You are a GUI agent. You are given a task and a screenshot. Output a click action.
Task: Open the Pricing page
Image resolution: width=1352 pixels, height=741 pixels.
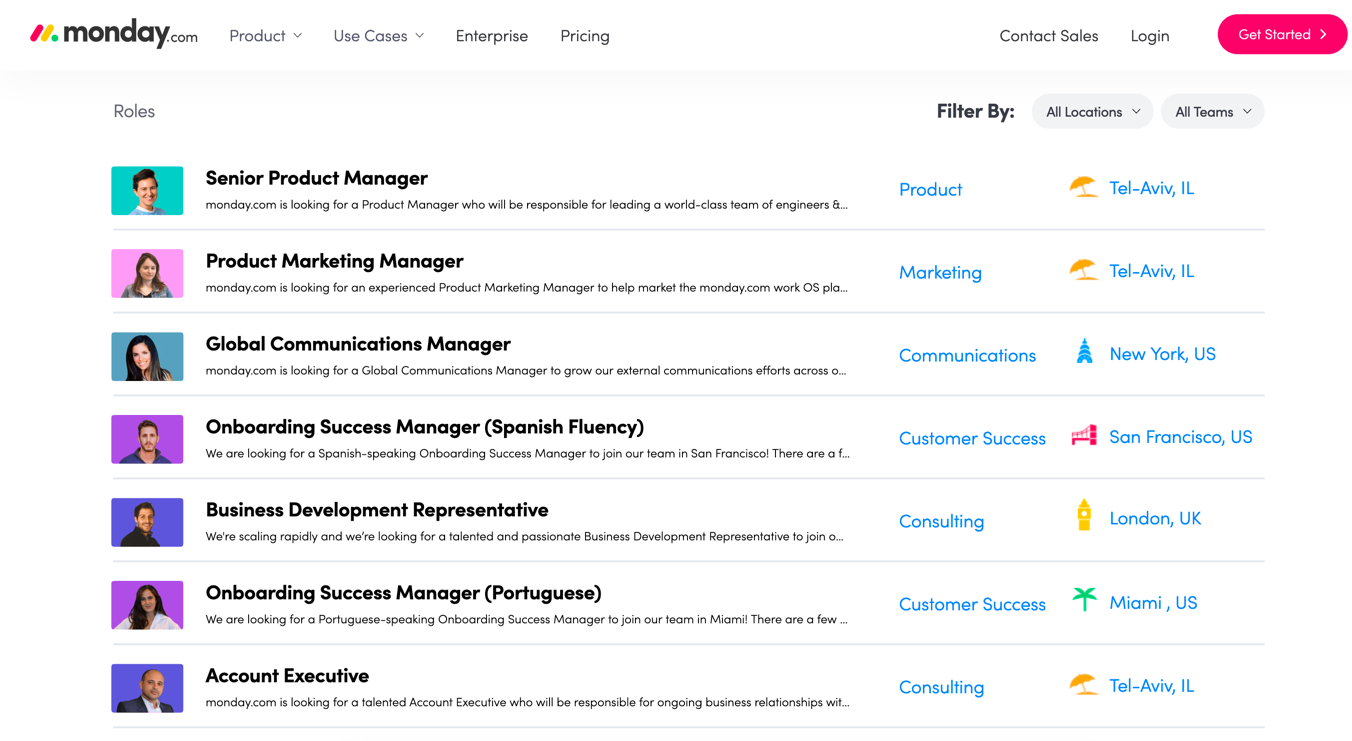[585, 36]
